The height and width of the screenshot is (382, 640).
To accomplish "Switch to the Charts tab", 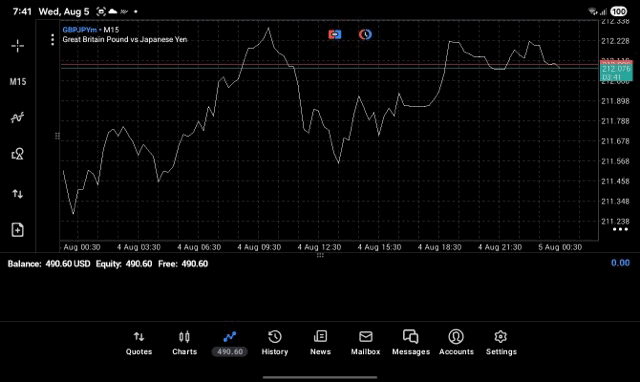I will click(184, 343).
